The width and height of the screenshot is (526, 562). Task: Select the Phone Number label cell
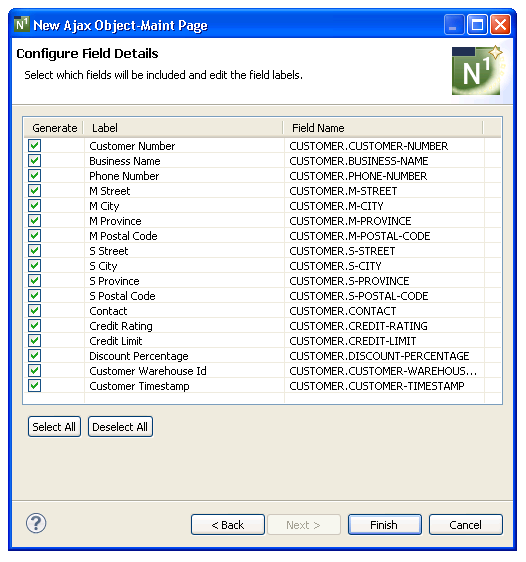(185, 176)
